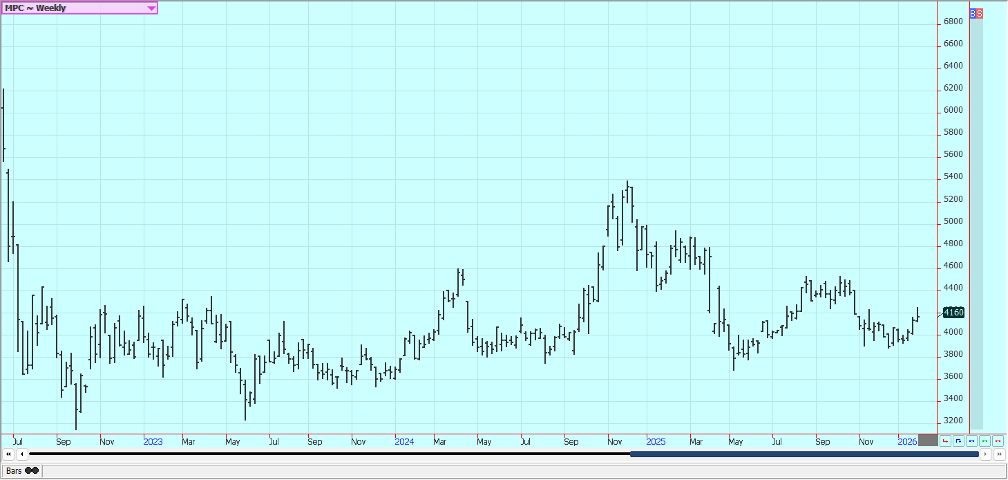Click the red arrow chart scale icon

946,440
